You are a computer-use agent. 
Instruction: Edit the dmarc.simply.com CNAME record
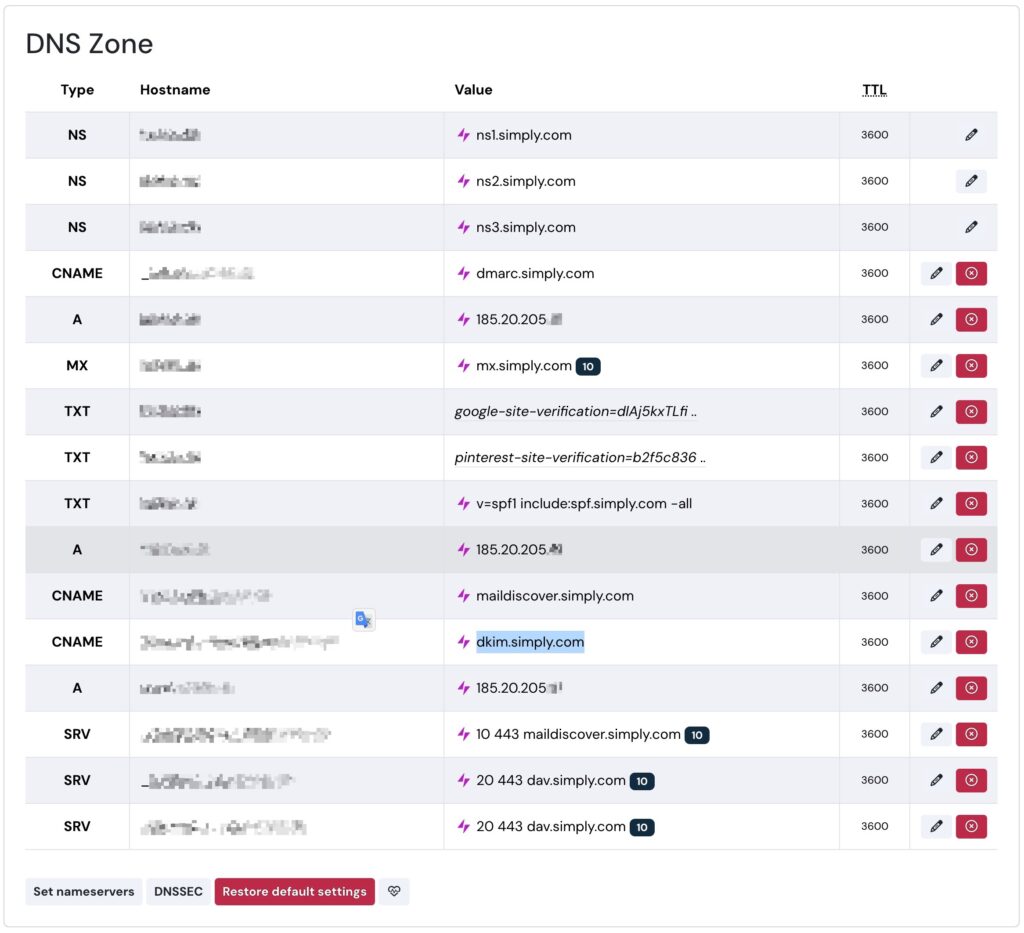[936, 273]
